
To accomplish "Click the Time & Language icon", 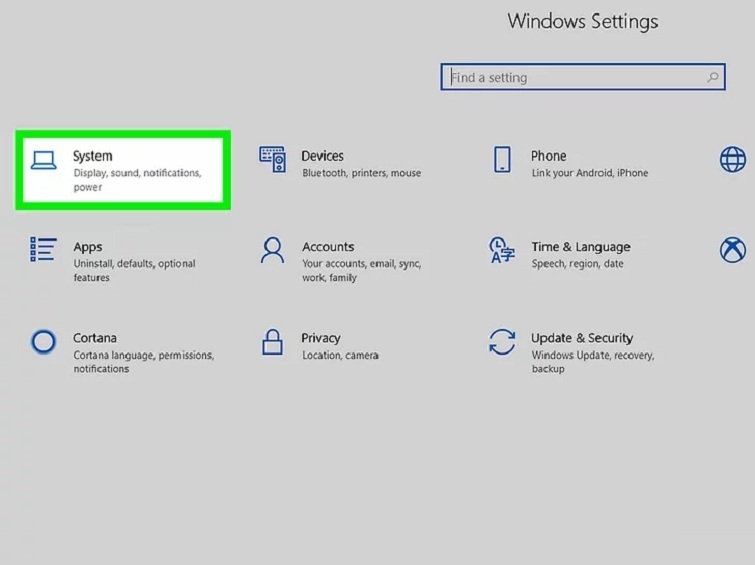I will pyautogui.click(x=501, y=250).
